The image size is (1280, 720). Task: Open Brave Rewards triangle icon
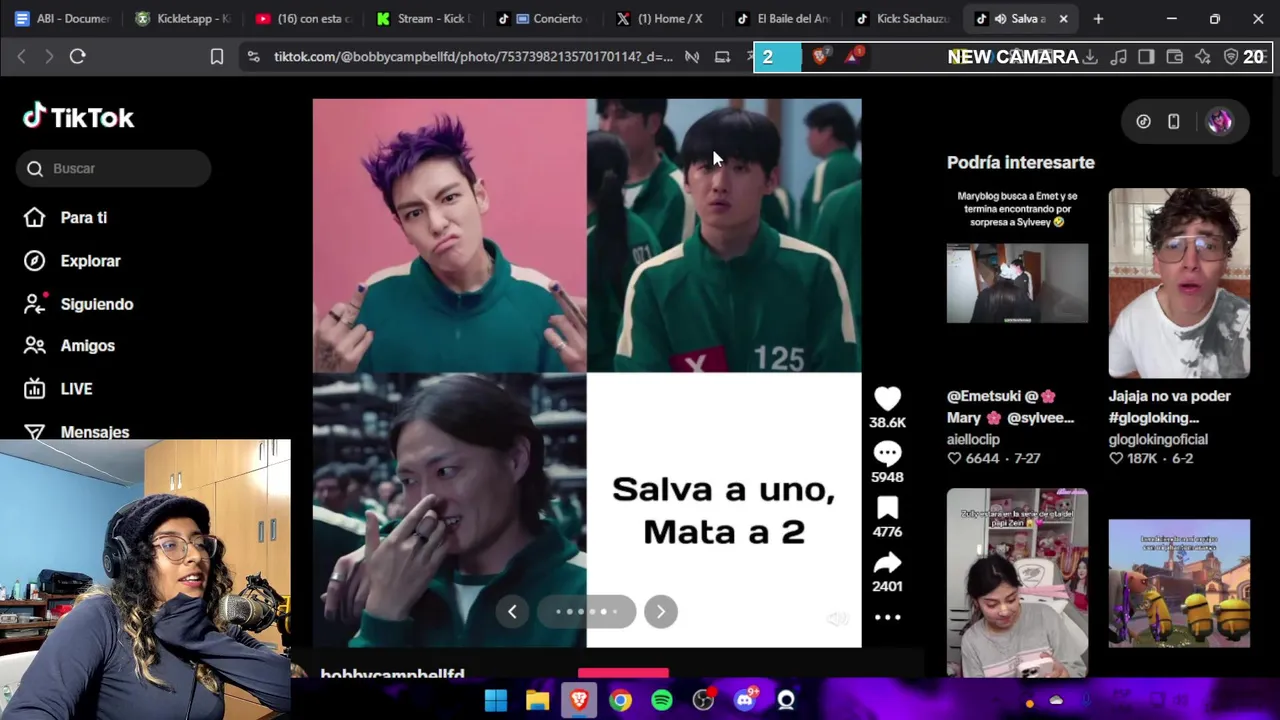click(x=853, y=57)
